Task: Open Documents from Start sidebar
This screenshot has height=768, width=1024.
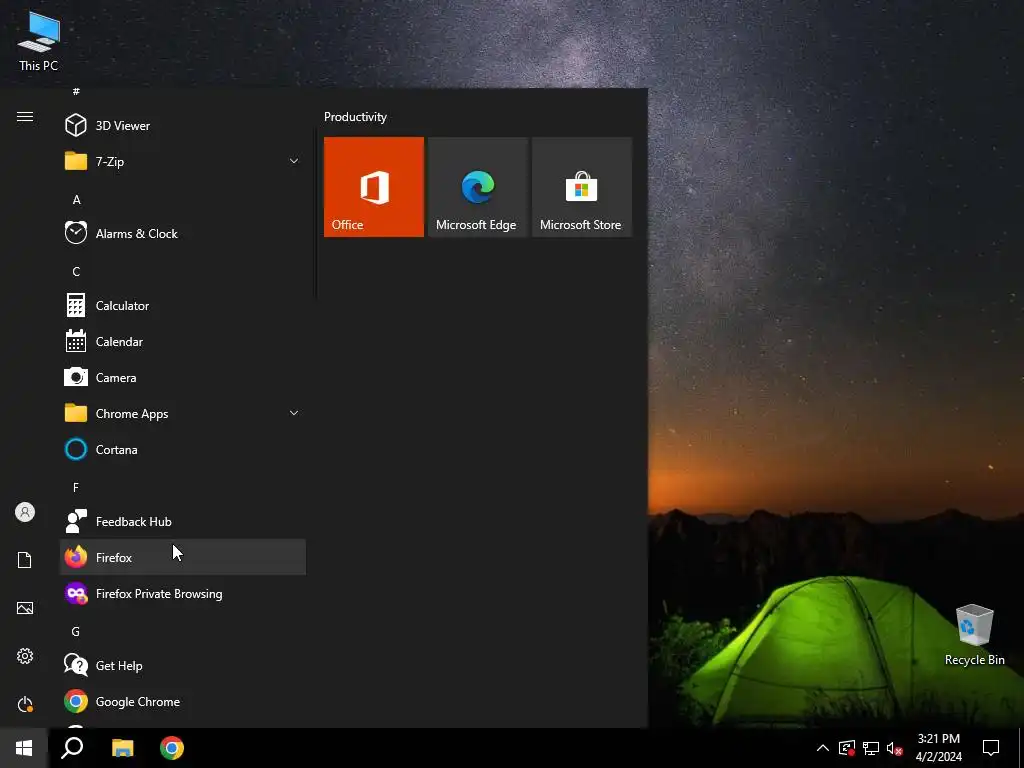Action: [25, 560]
